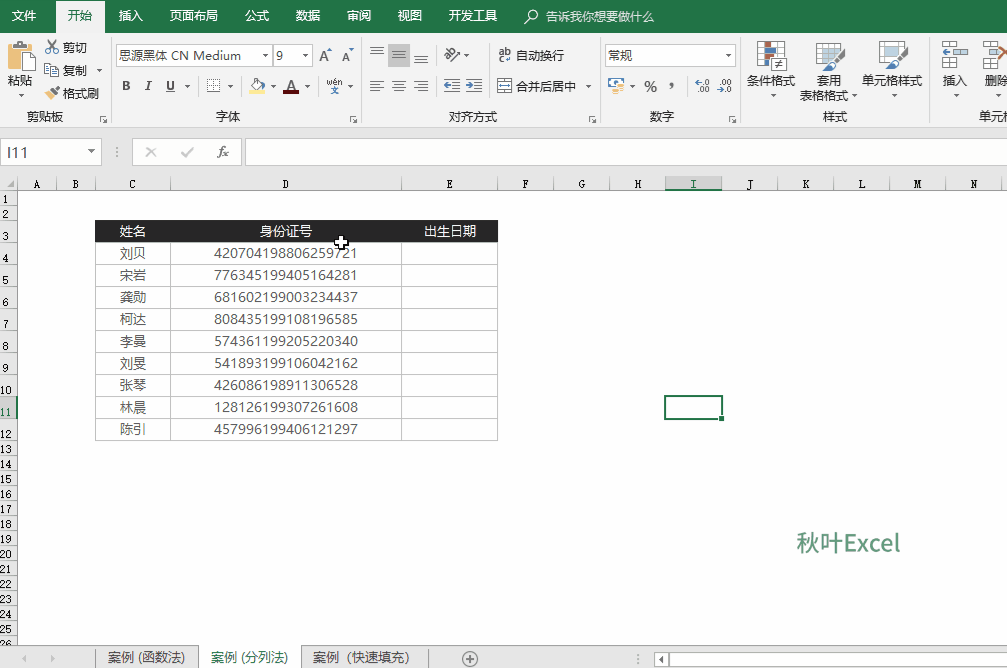This screenshot has width=1007, height=668.
Task: Apply cell borders icon
Action: 213,85
